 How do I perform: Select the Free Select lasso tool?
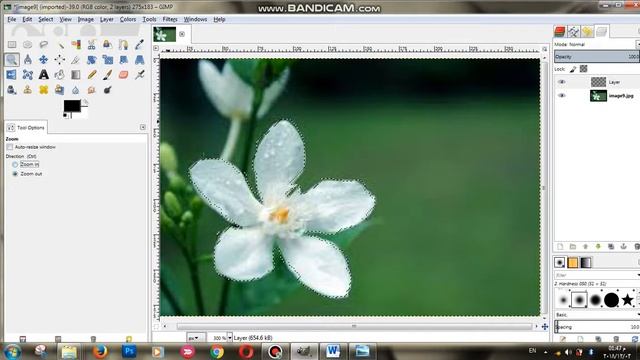(43, 44)
